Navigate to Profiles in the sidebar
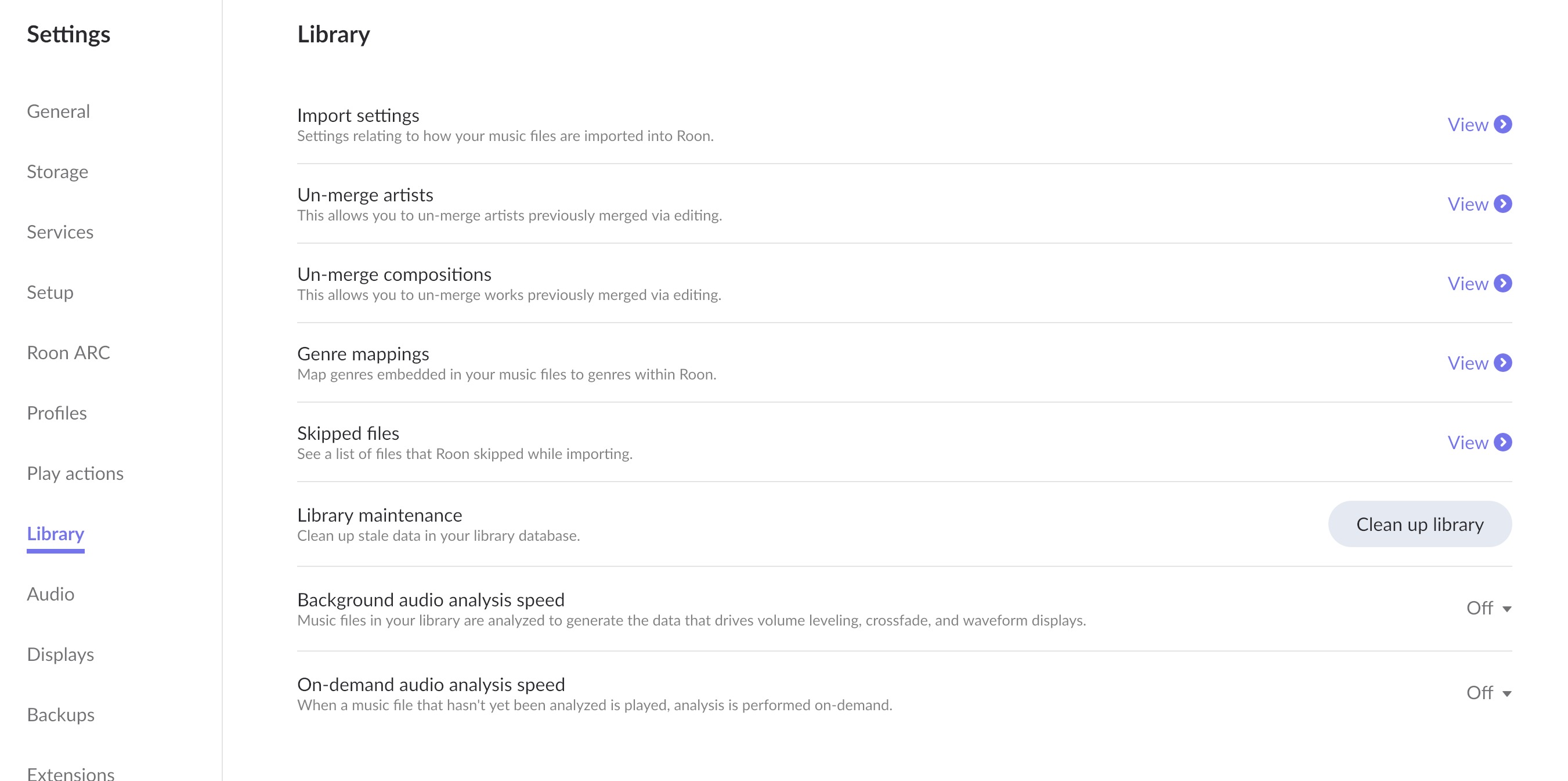The image size is (1568, 781). (57, 413)
